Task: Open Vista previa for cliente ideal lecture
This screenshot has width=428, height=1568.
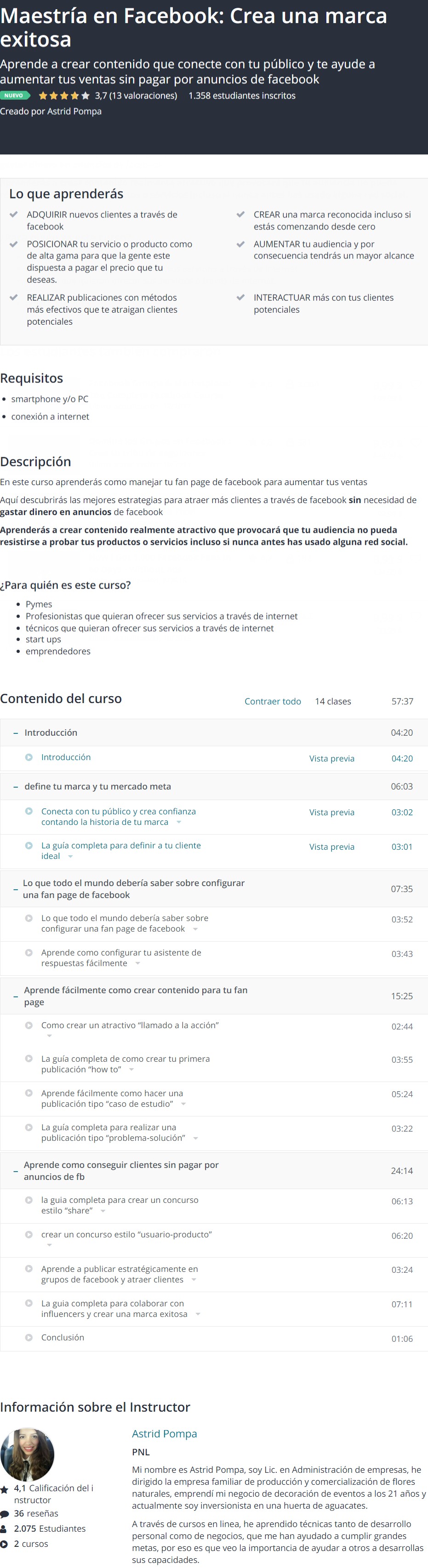Action: (x=332, y=847)
